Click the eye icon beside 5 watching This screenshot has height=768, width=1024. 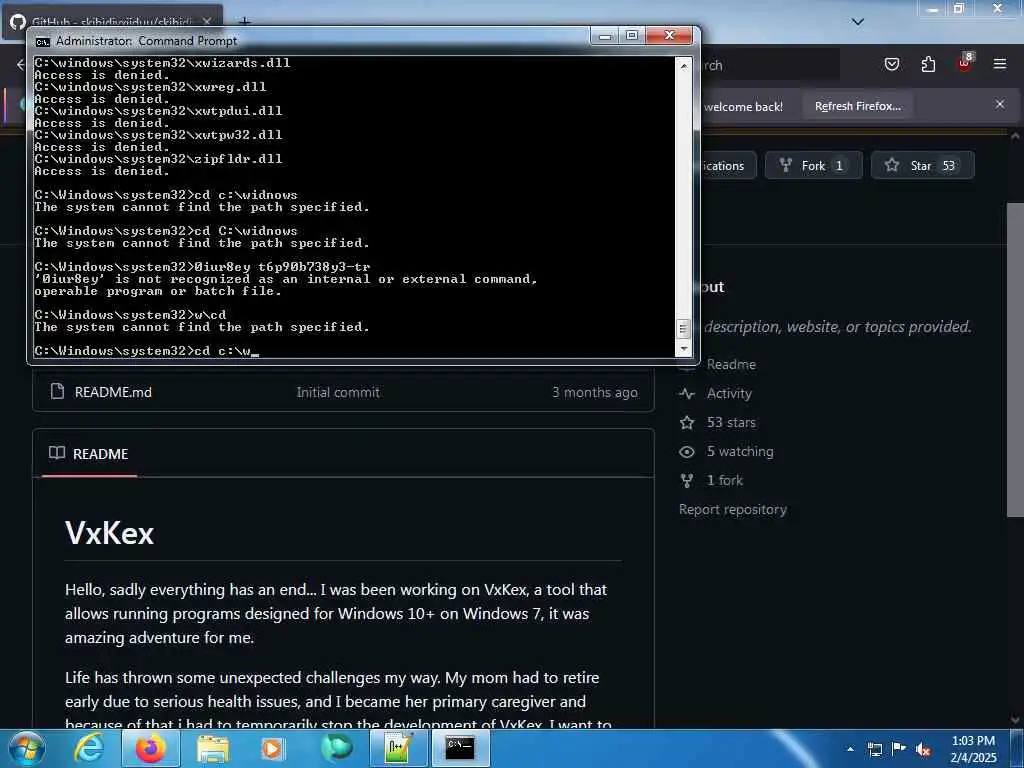tap(686, 451)
